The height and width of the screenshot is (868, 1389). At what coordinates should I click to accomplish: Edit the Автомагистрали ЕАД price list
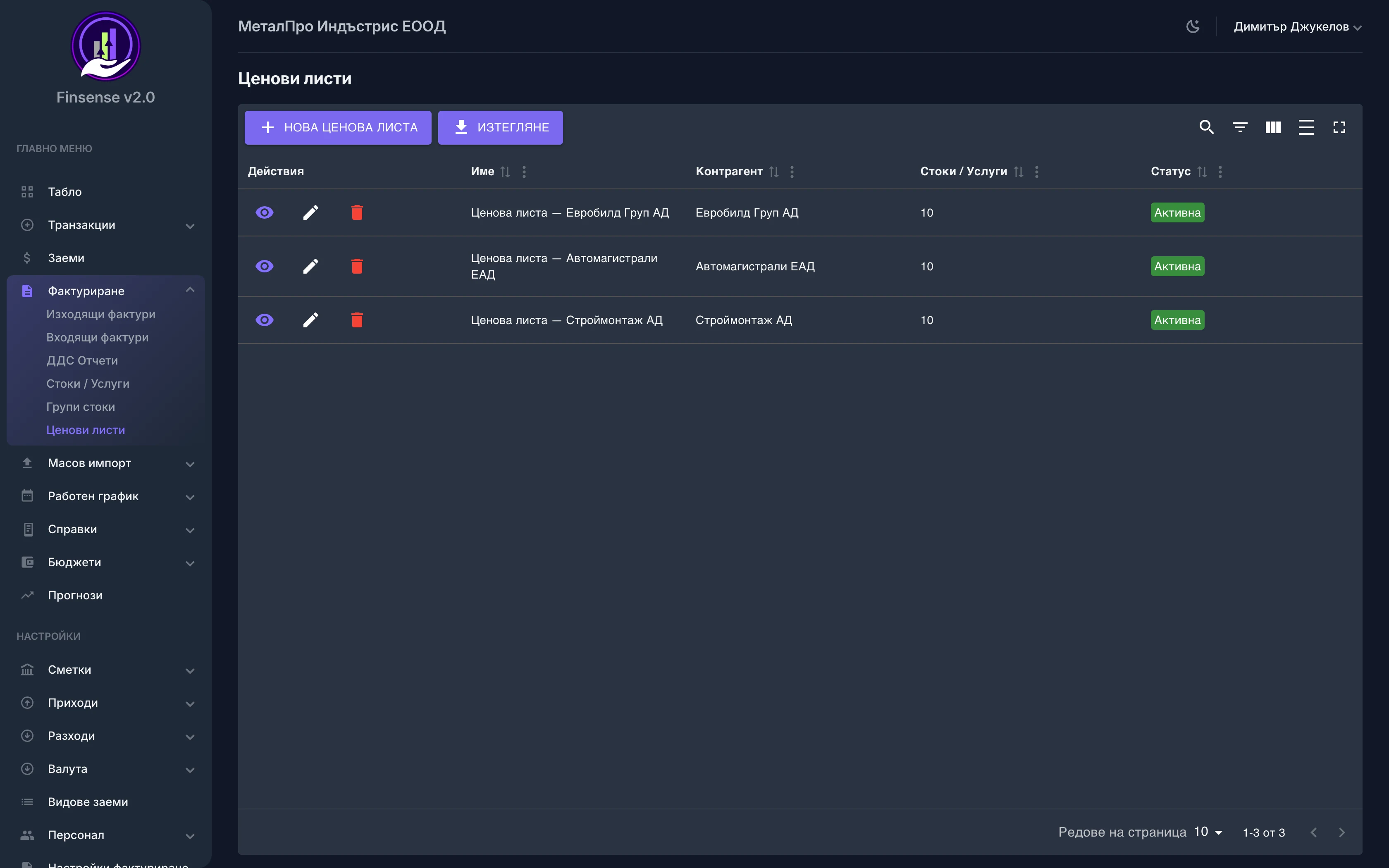(310, 266)
